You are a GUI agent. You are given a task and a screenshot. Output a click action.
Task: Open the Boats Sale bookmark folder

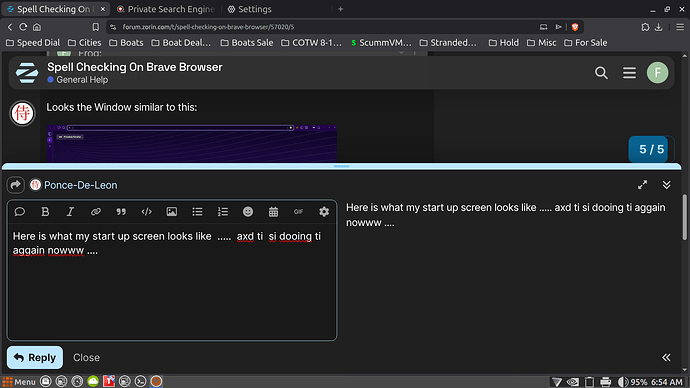click(x=247, y=43)
